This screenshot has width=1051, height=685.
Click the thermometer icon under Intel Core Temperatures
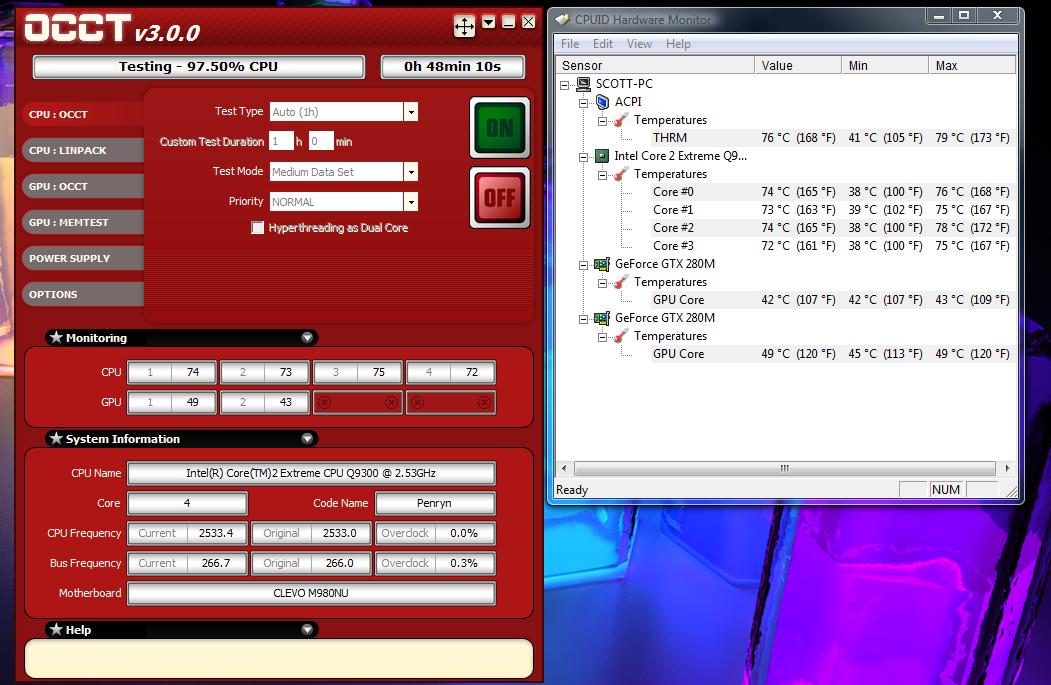[621, 174]
